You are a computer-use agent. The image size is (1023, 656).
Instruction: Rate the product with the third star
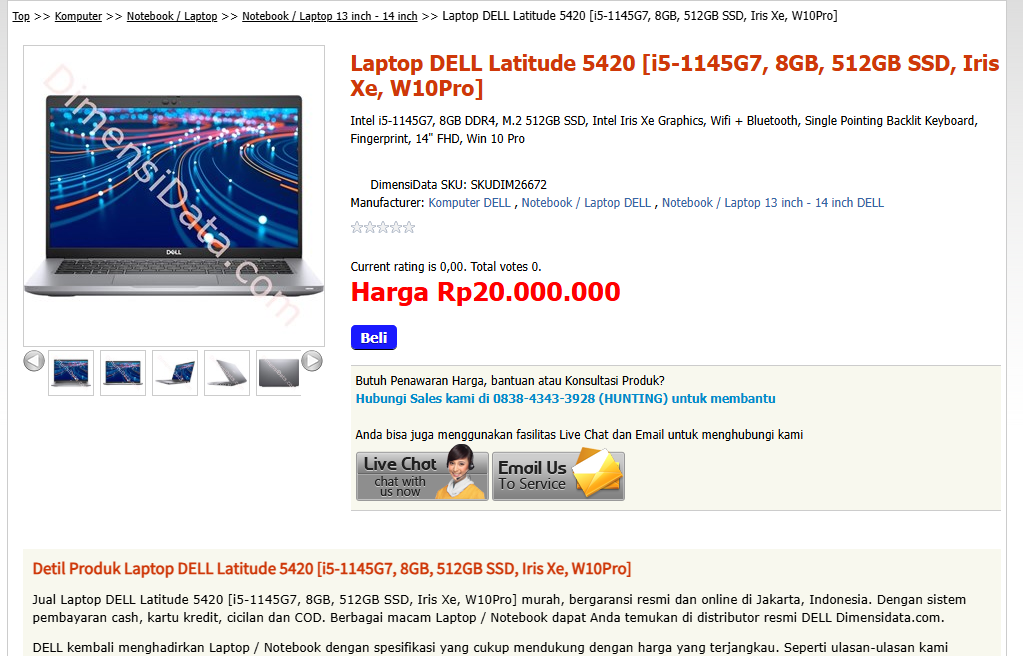[x=383, y=227]
